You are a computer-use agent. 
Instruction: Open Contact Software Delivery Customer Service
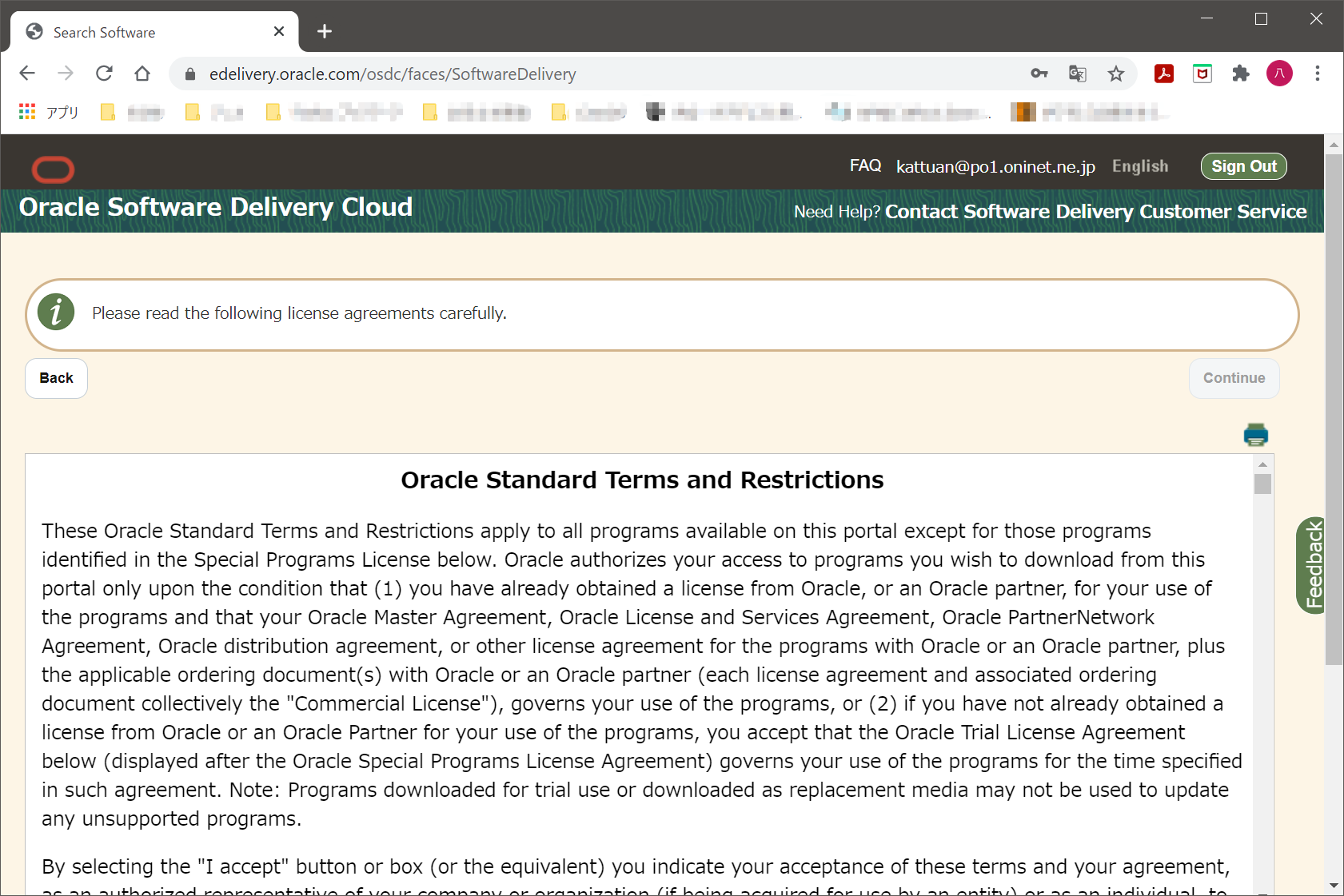click(1095, 212)
